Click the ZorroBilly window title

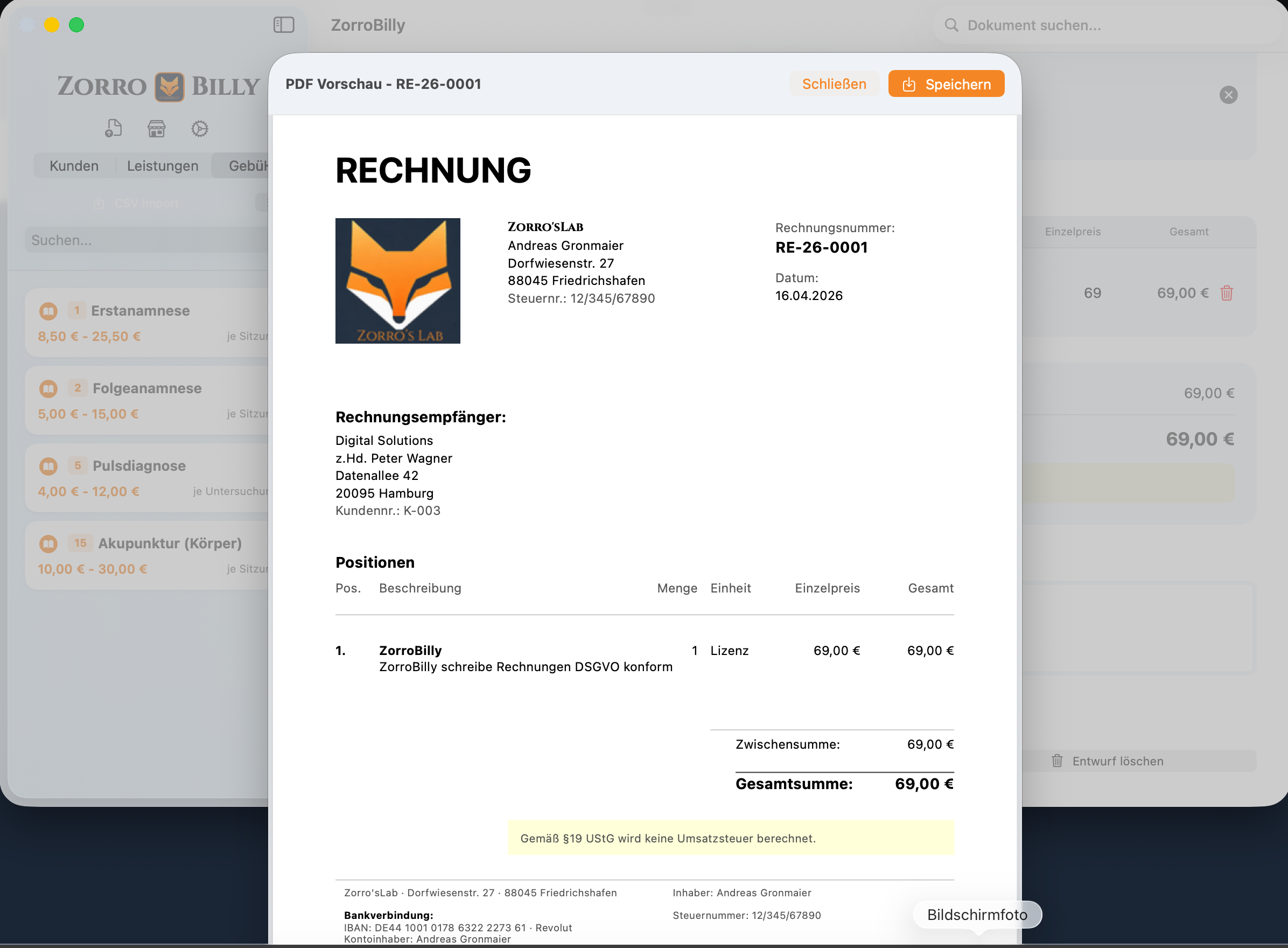pyautogui.click(x=368, y=25)
